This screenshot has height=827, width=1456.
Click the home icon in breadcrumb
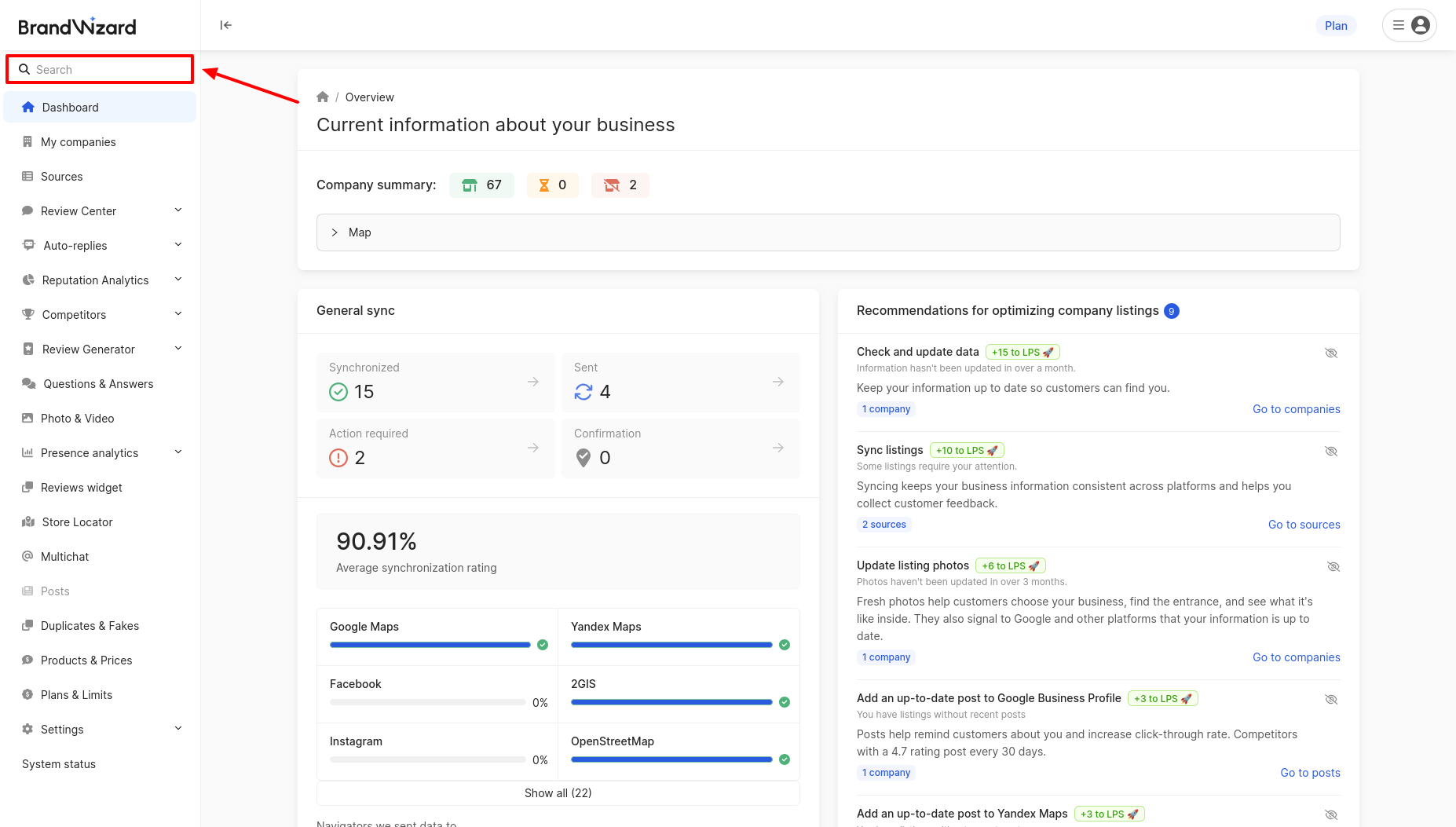click(x=323, y=97)
